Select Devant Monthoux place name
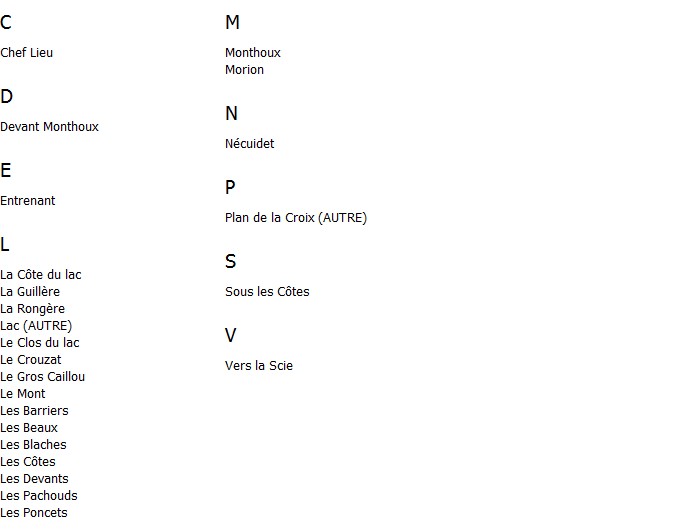The width and height of the screenshot is (675, 529). coord(50,127)
